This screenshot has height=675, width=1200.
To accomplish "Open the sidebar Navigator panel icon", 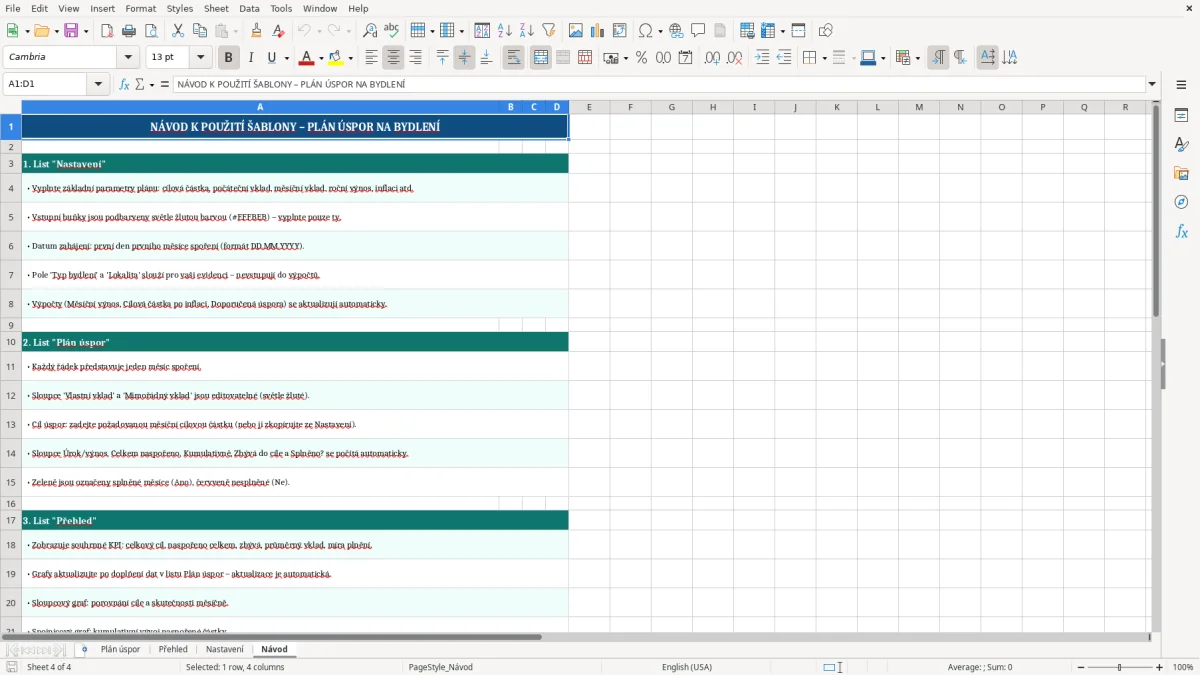I will click(1181, 202).
